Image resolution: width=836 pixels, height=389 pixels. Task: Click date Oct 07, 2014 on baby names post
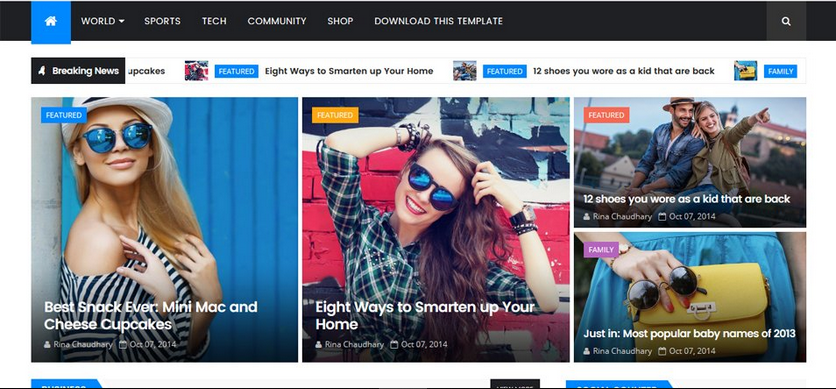point(692,351)
